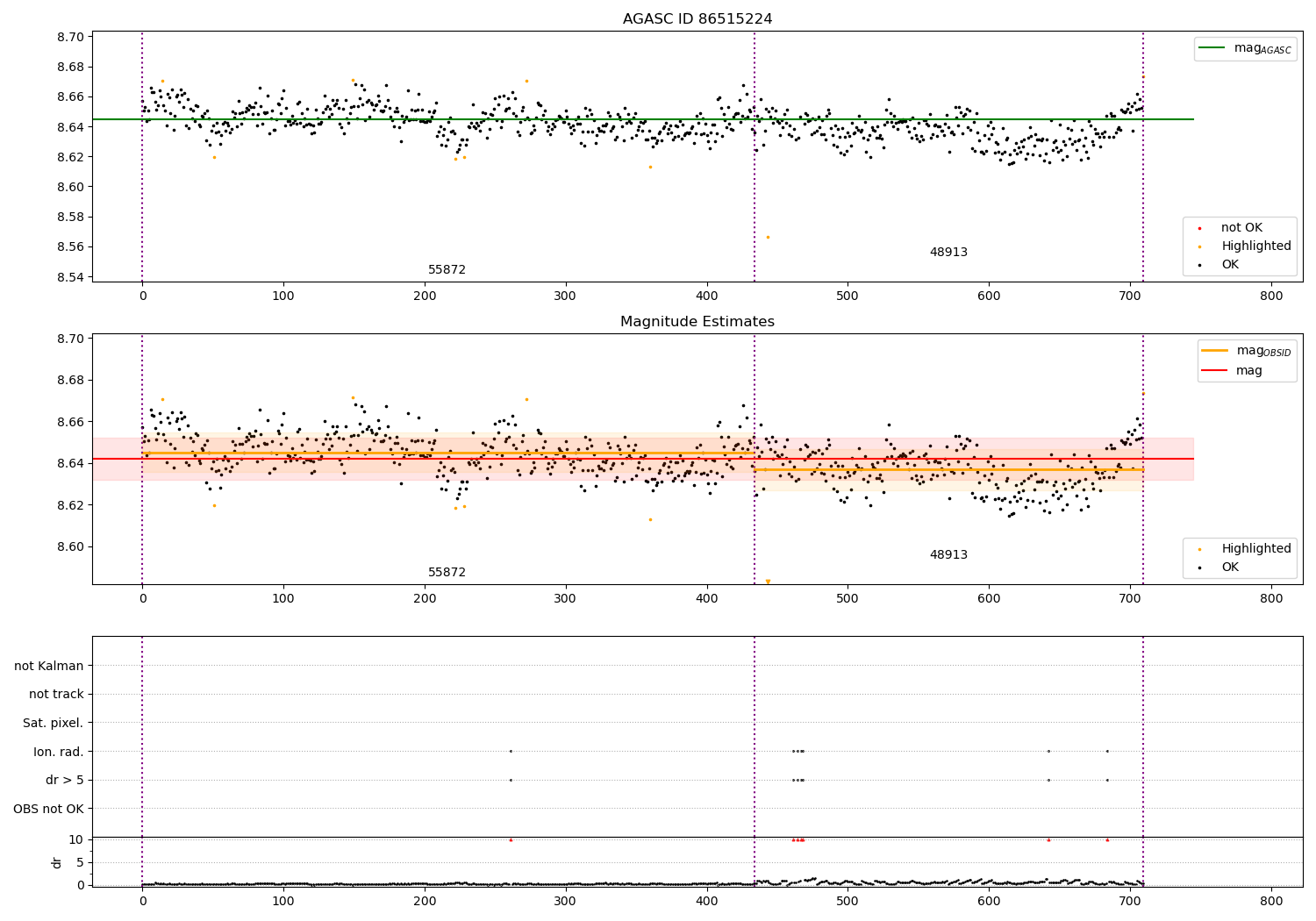This screenshot has height=921, width=1316.
Task: Click the "AGASC ID 86515224" plot title
Action: tap(697, 19)
